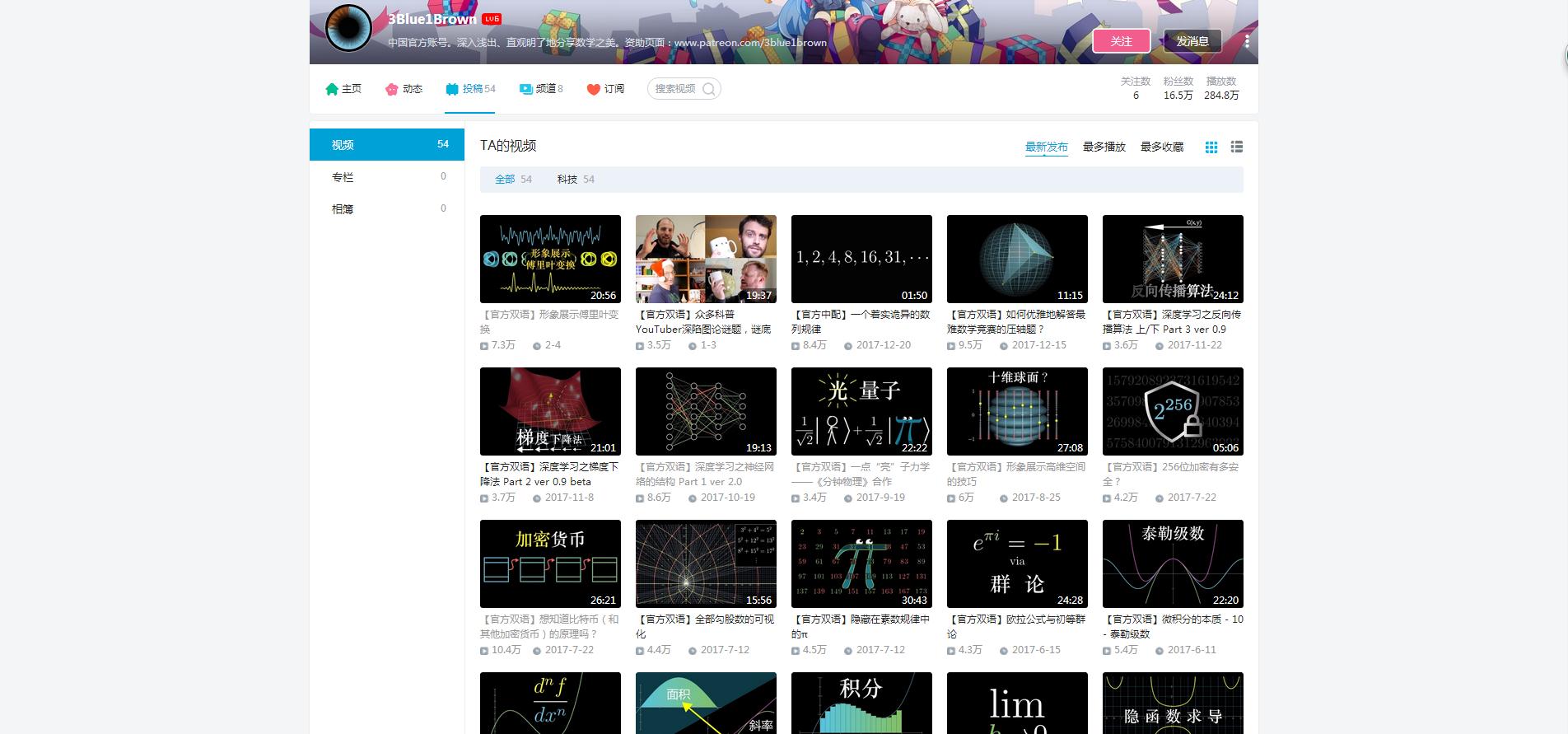This screenshot has width=1568, height=734.
Task: Click the 播放数 284.8万 statistic
Action: tap(1221, 88)
